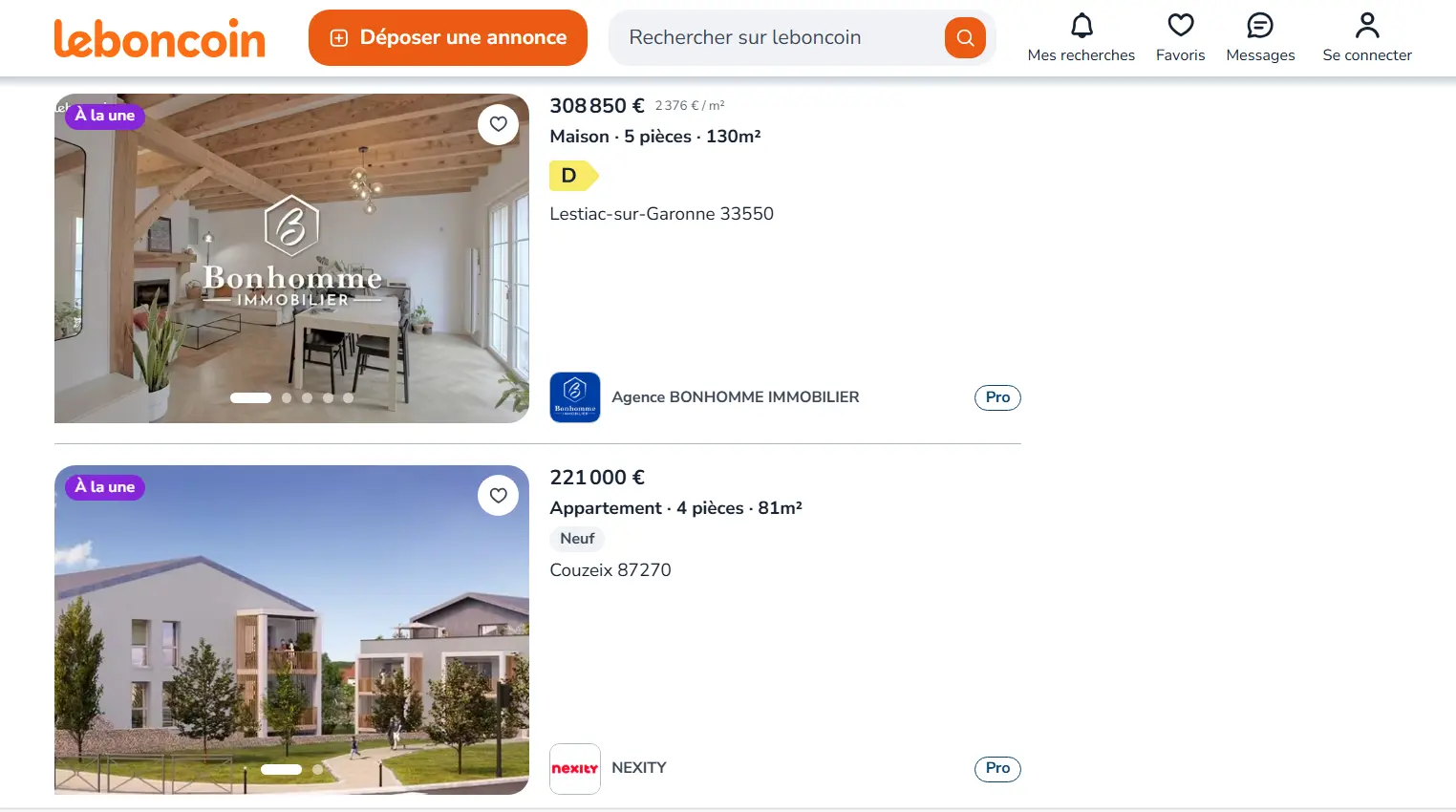Click Agence BONHOMME IMMOBILIER name

coord(736,397)
